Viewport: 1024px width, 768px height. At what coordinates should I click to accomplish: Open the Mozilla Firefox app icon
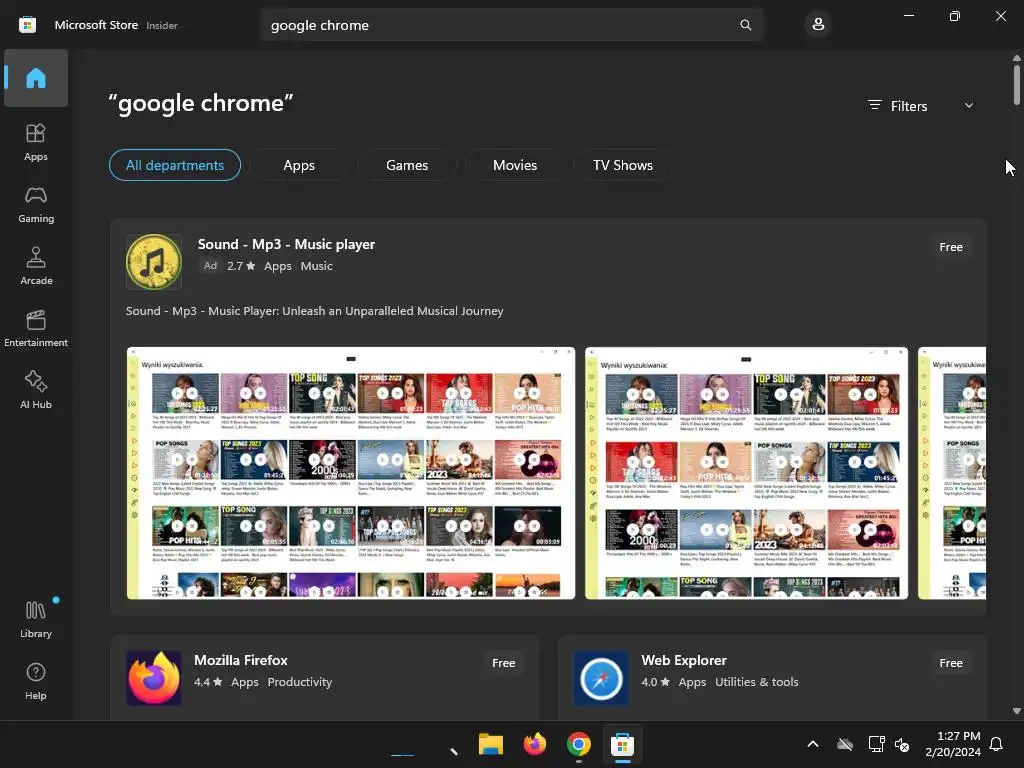tap(153, 678)
